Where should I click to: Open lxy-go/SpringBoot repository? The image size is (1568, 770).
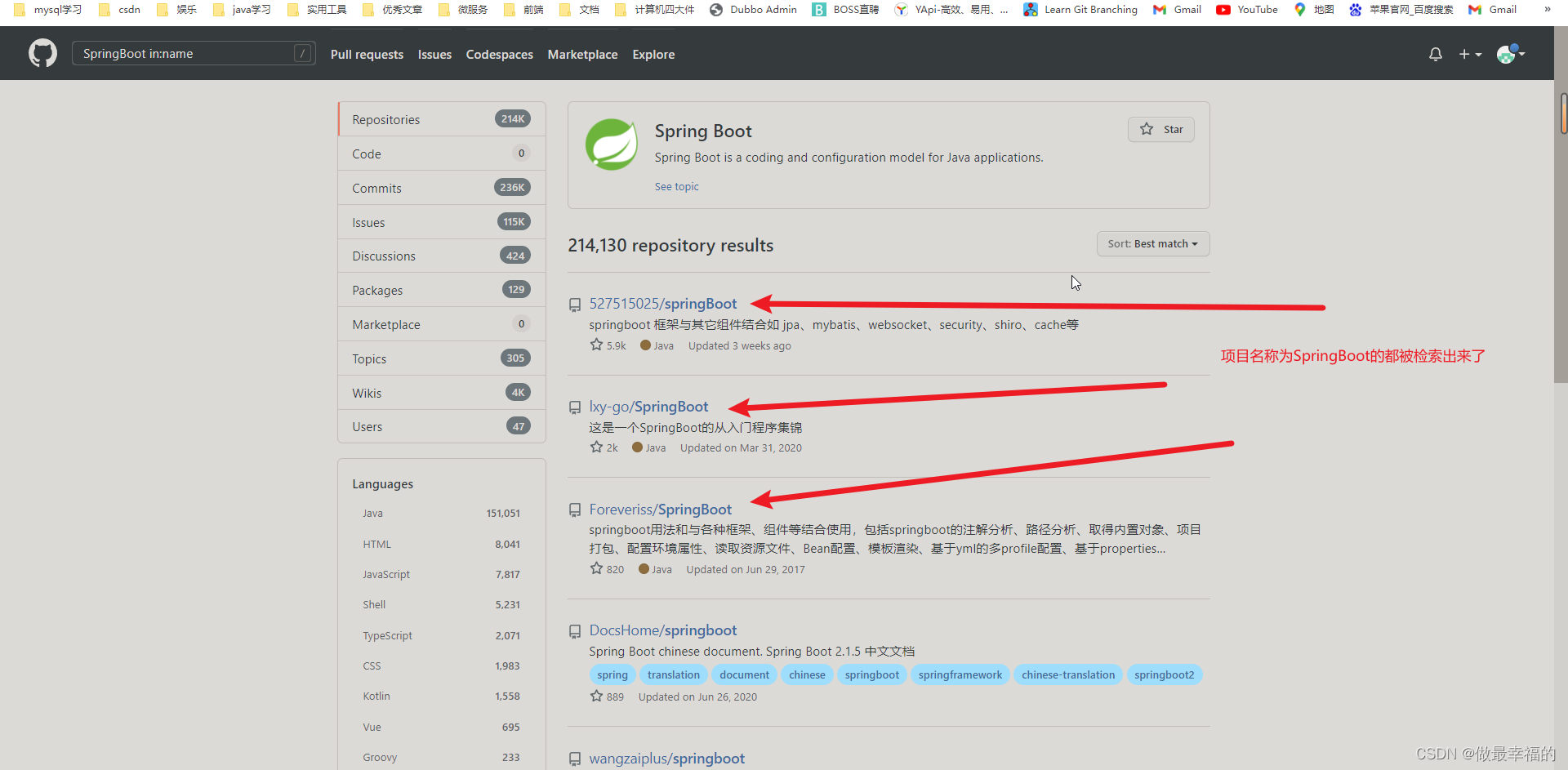point(648,407)
